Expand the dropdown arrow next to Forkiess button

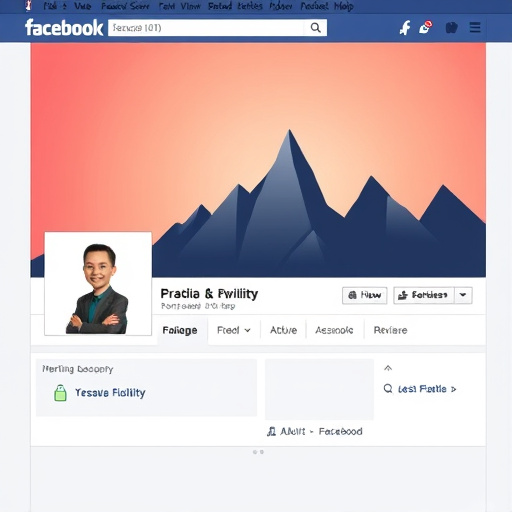(x=463, y=295)
